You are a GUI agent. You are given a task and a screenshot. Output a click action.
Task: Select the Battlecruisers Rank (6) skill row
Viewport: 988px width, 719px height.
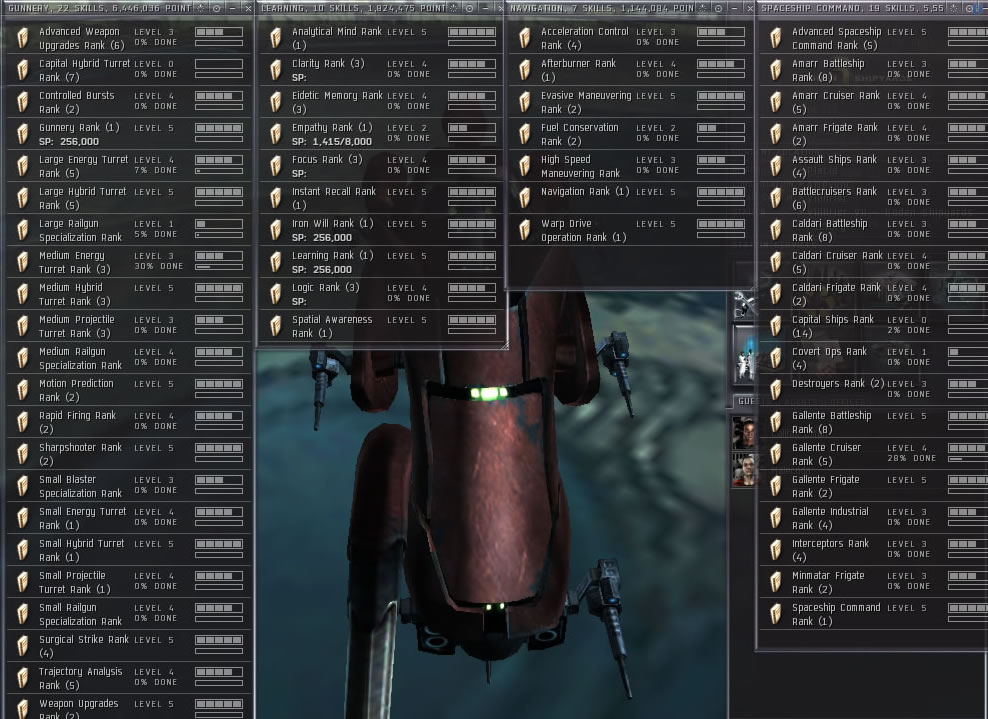click(x=873, y=198)
